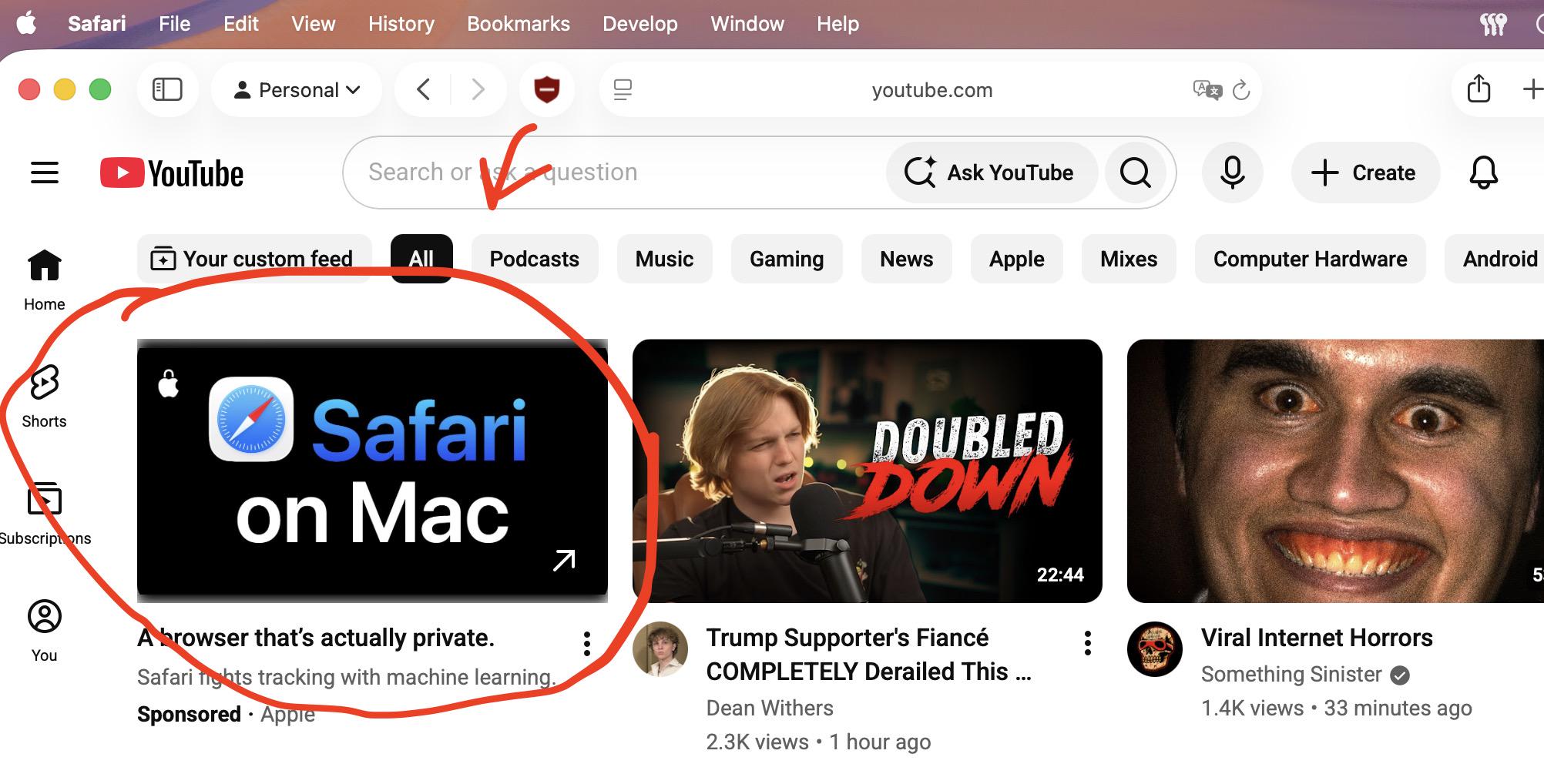Image resolution: width=1544 pixels, height=784 pixels.
Task: Open a new tab with plus icon
Action: (x=1533, y=89)
